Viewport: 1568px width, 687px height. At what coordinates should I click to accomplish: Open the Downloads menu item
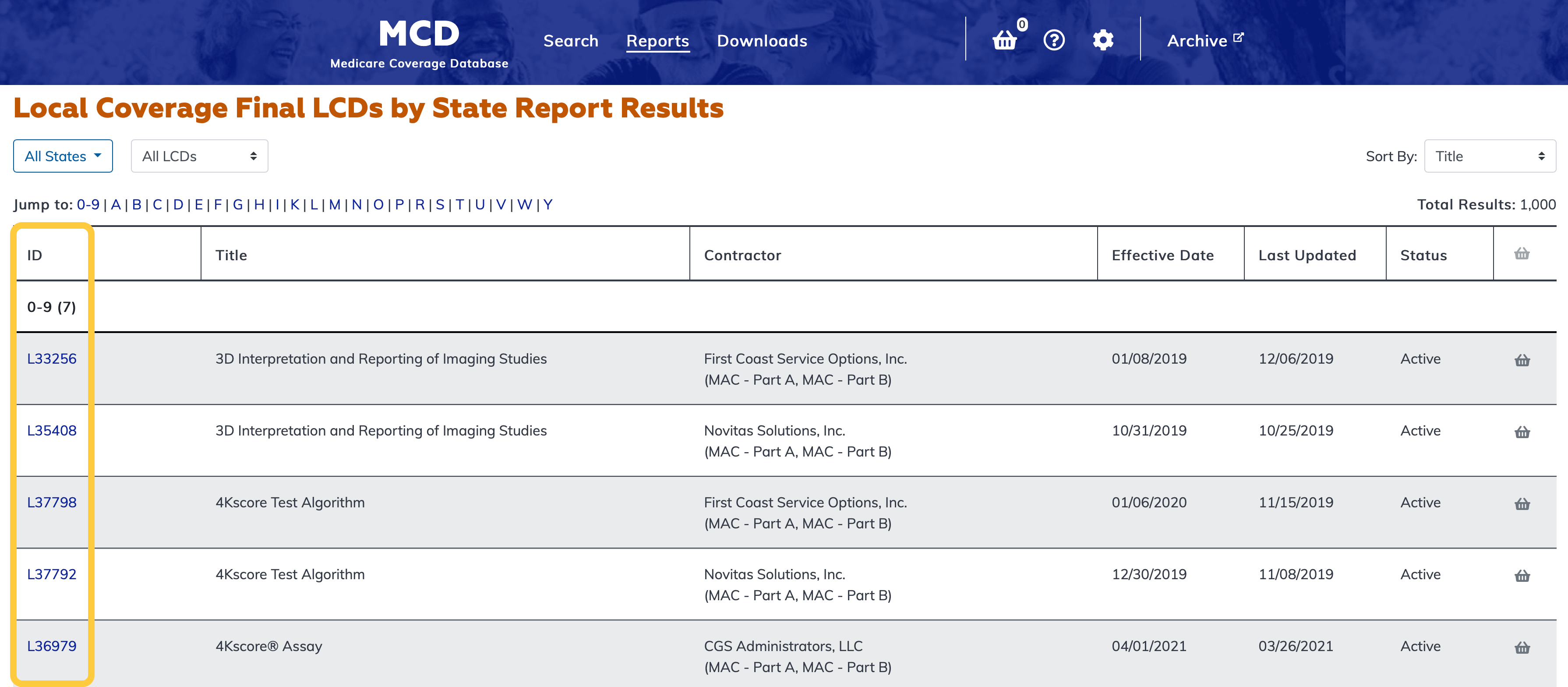(762, 41)
